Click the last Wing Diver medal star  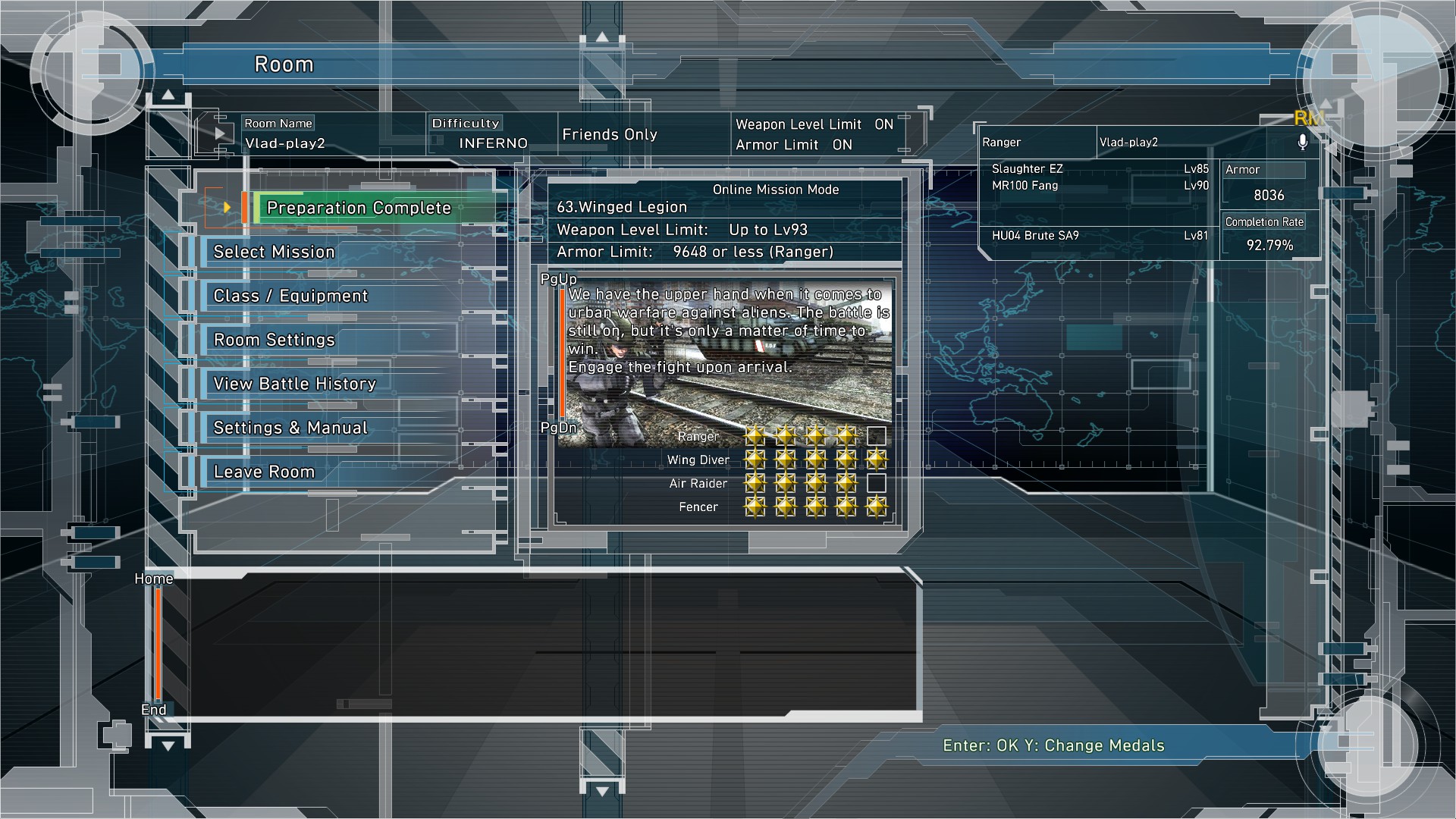coord(876,460)
